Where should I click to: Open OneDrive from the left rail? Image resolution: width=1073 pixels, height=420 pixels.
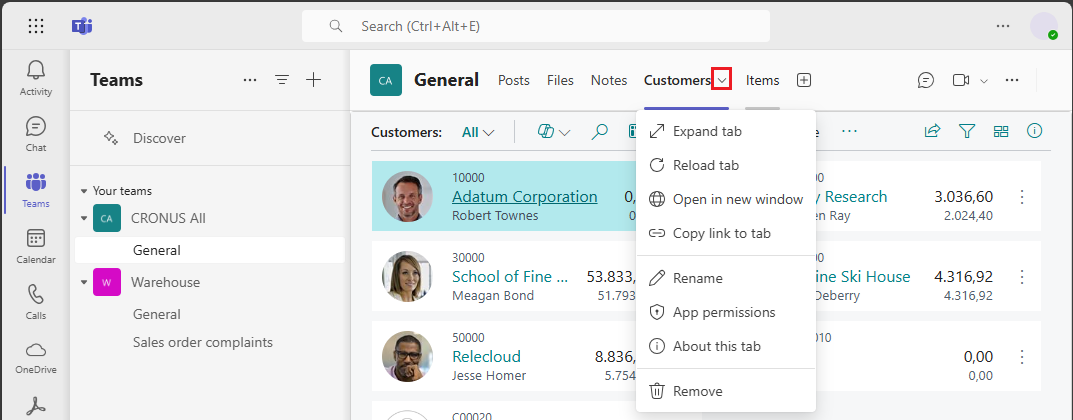36,356
